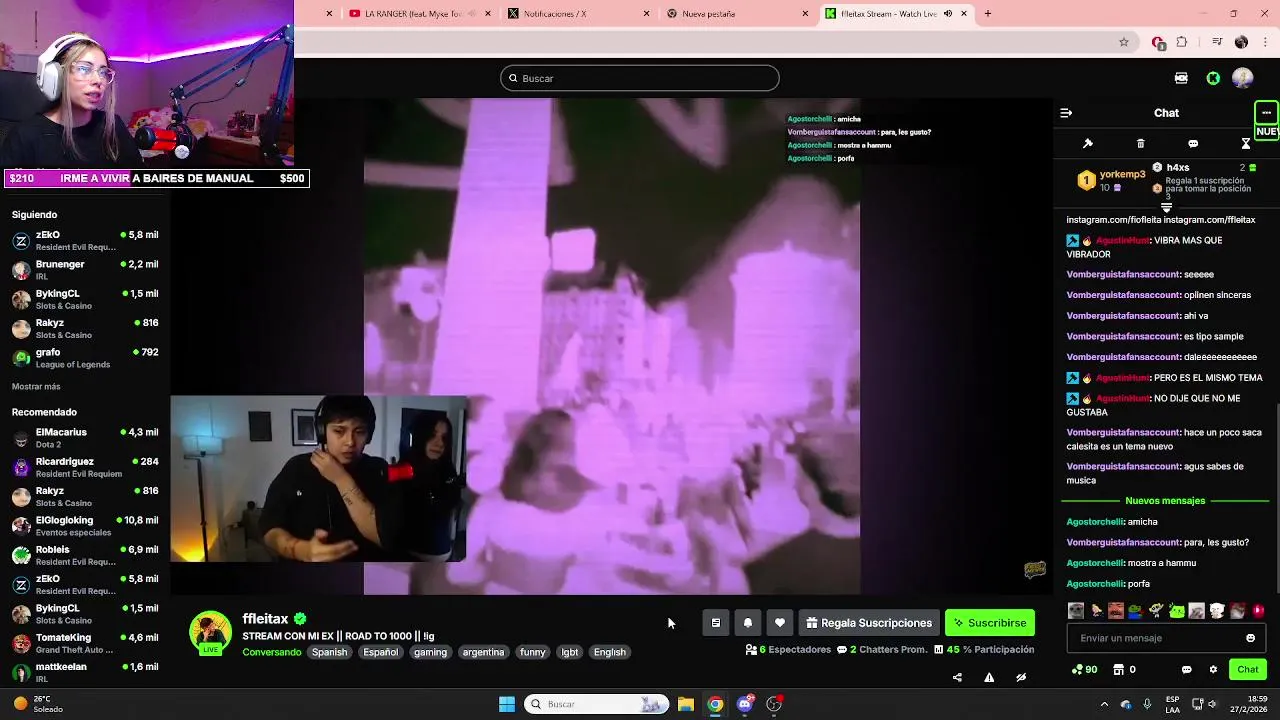Open the browser extensions puzzle icon
The image size is (1280, 720).
pos(1182,42)
